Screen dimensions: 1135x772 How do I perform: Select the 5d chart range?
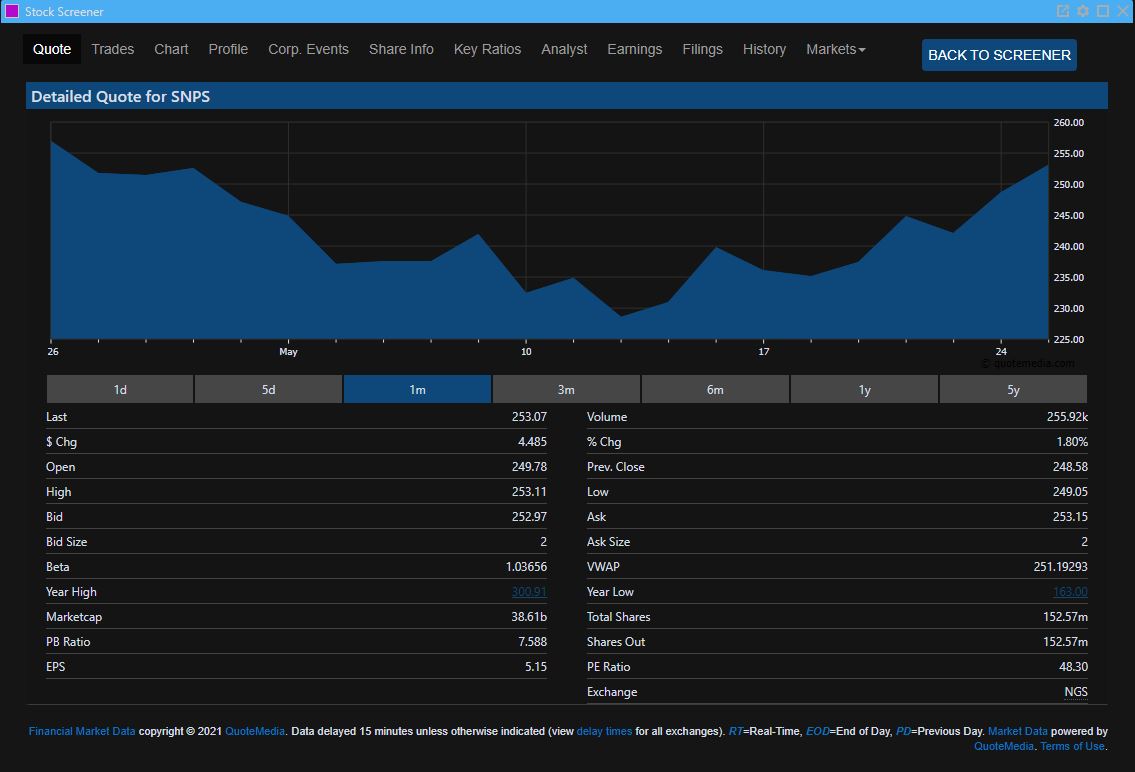tap(268, 389)
